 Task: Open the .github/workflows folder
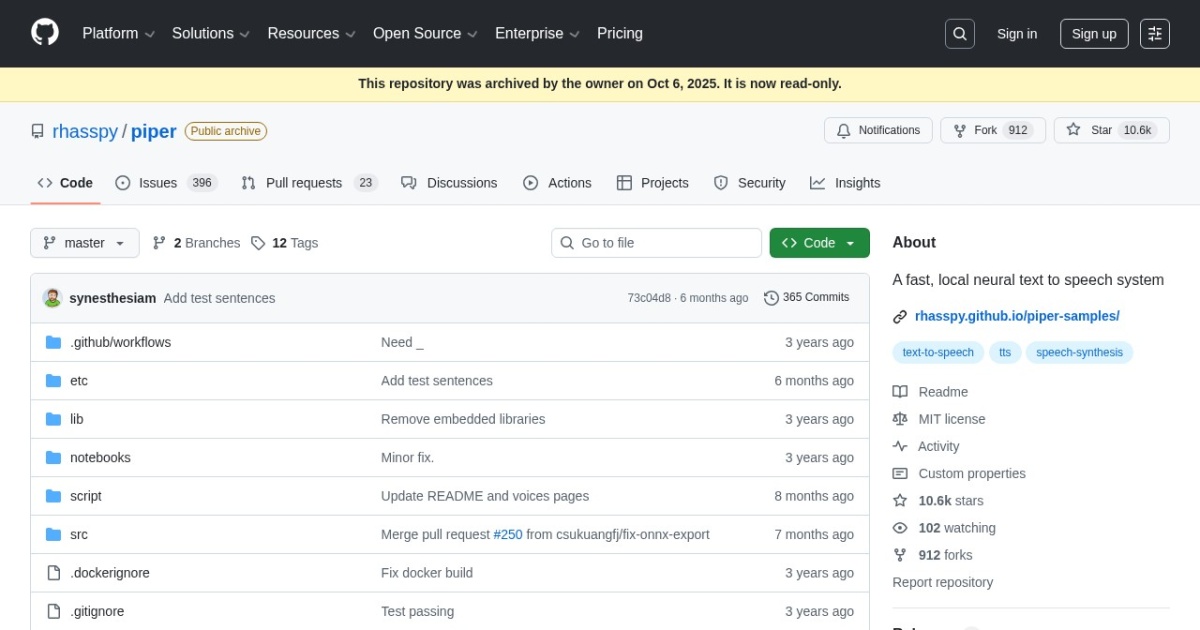click(x=120, y=342)
